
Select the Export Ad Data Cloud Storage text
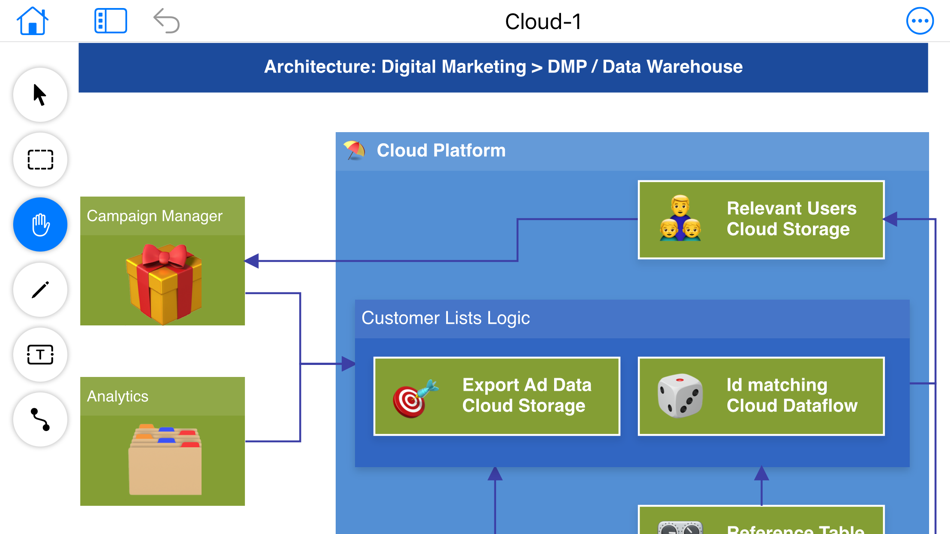pos(526,395)
